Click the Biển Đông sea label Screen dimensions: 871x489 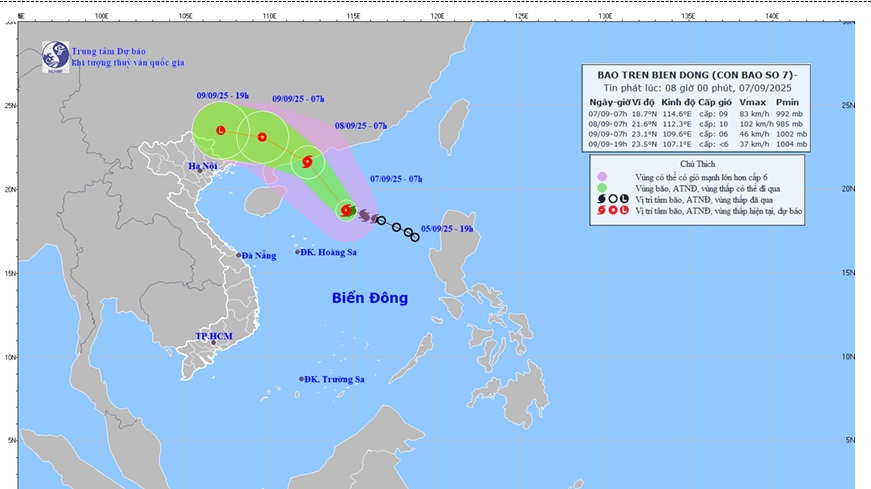[x=370, y=298]
